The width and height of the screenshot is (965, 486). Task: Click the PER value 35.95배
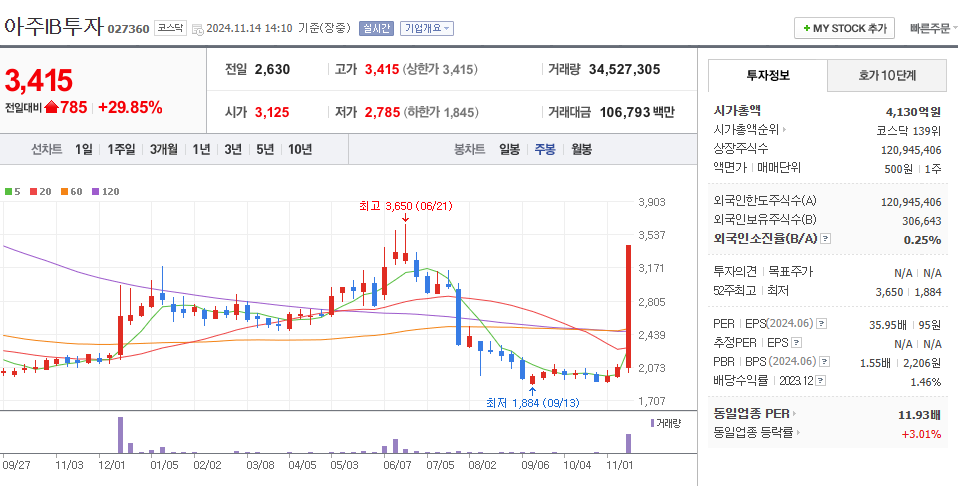(x=886, y=325)
